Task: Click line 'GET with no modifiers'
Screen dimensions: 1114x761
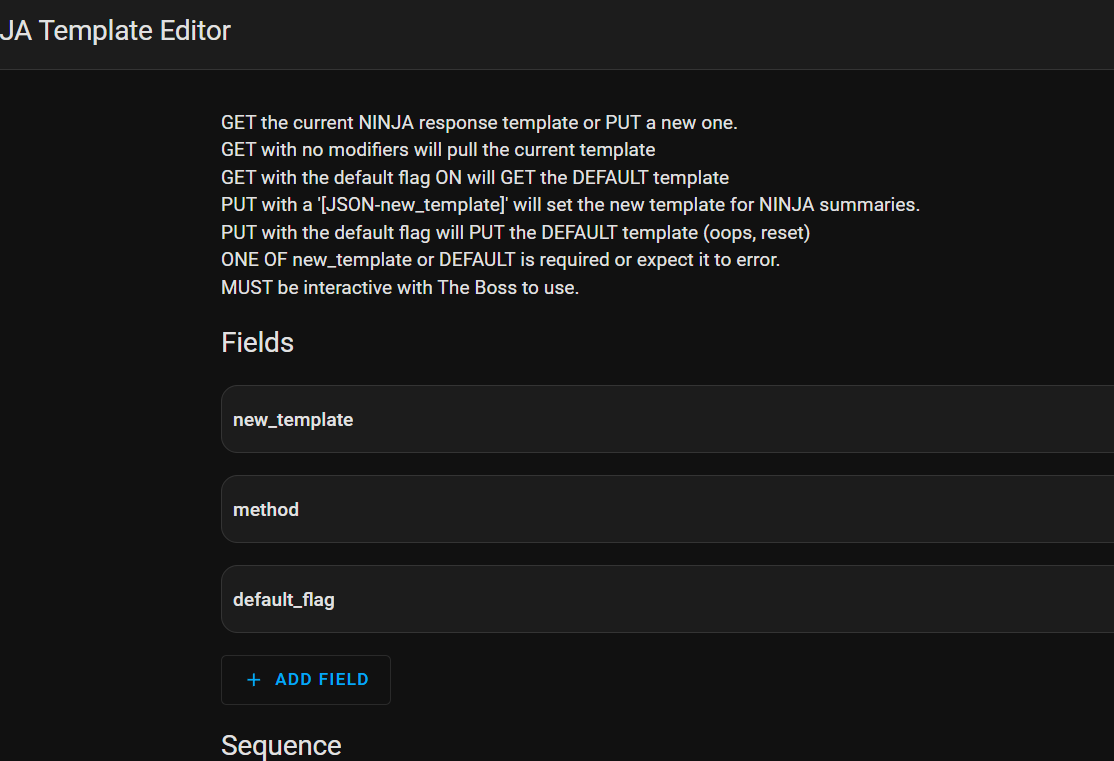Action: point(438,150)
